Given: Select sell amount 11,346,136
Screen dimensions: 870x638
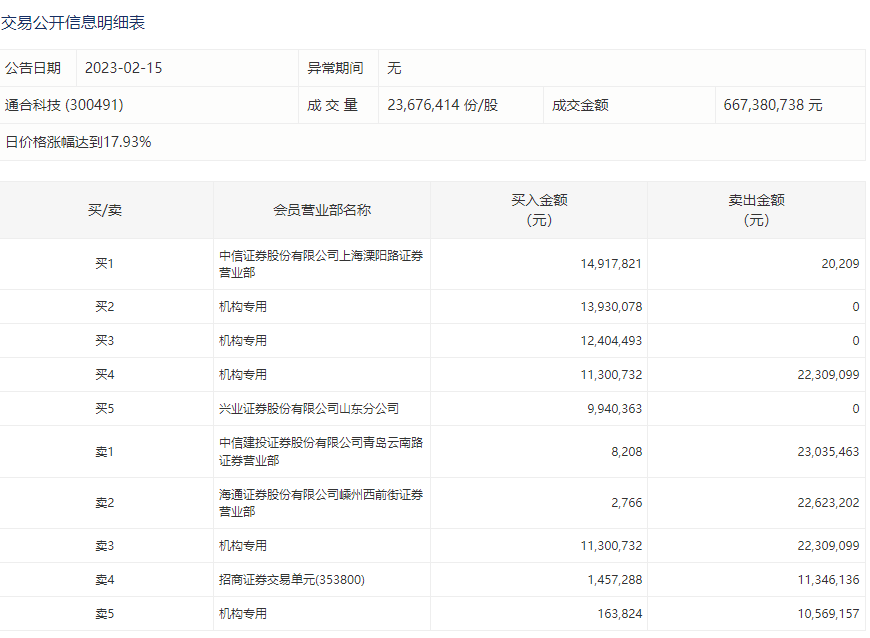Looking at the screenshot, I should click(828, 580).
